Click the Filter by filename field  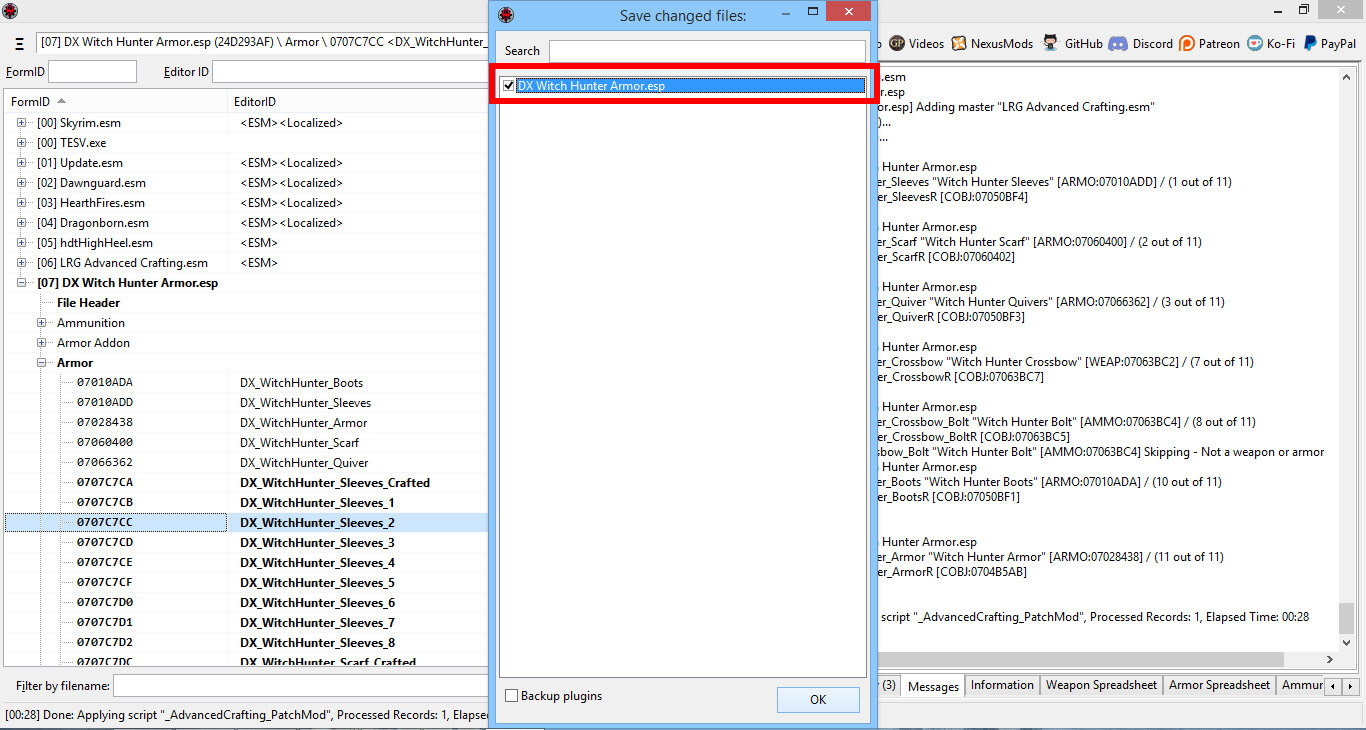pos(300,686)
